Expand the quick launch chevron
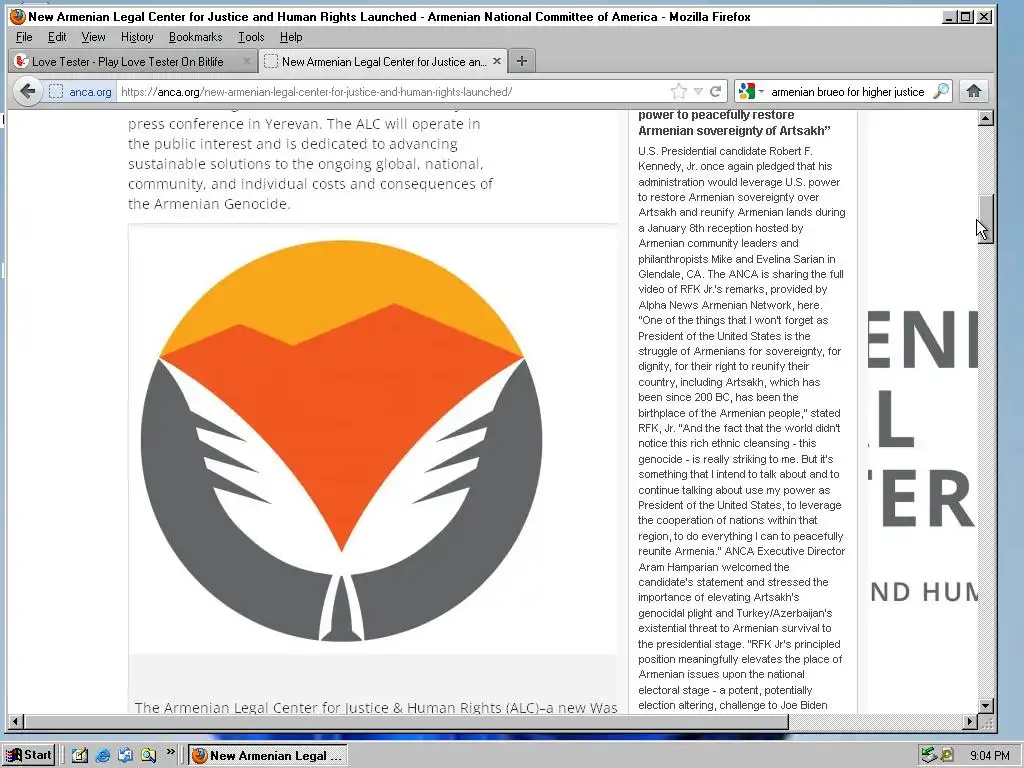1024x768 pixels. (x=170, y=752)
